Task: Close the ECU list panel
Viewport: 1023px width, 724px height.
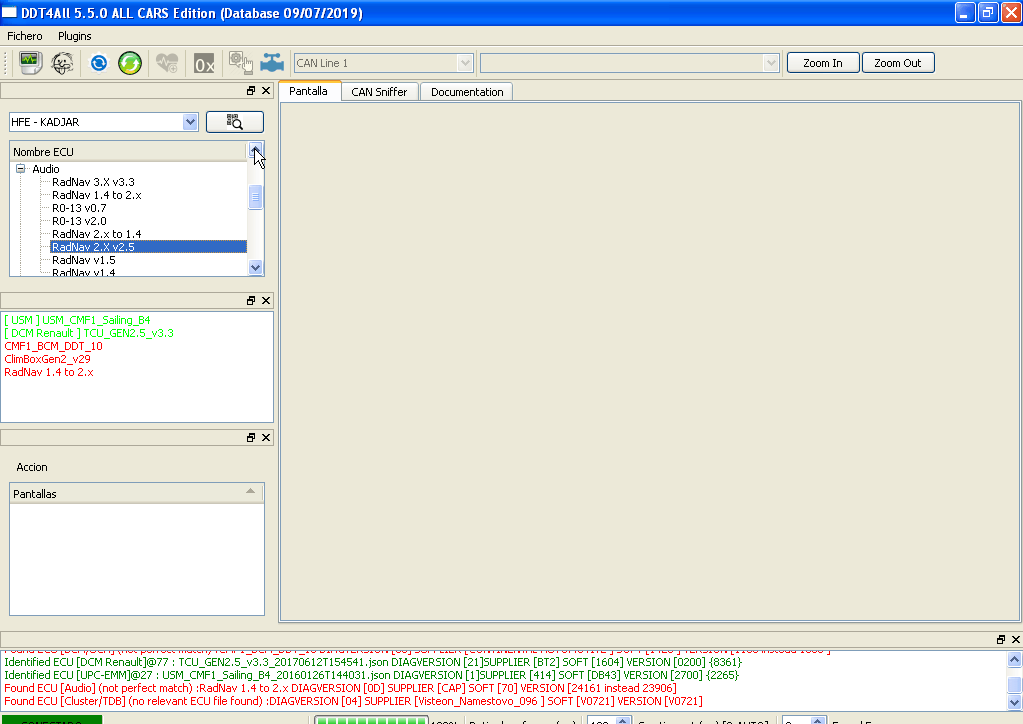Action: click(x=266, y=91)
